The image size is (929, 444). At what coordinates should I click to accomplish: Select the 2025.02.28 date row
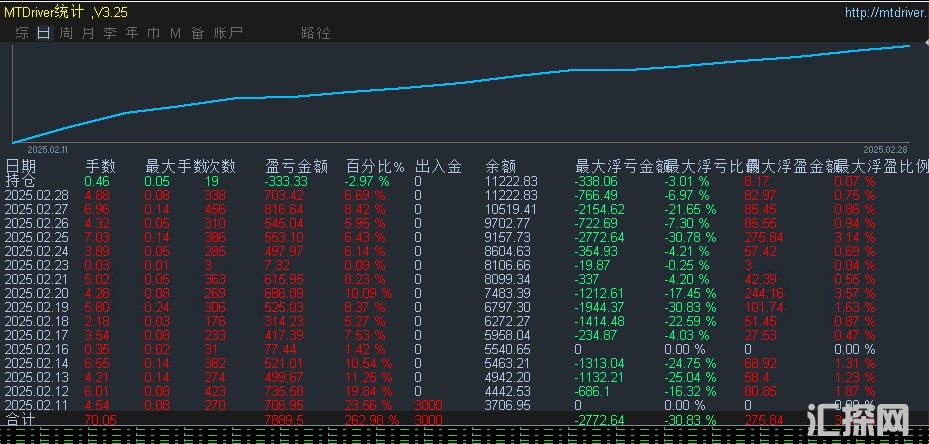(37, 195)
